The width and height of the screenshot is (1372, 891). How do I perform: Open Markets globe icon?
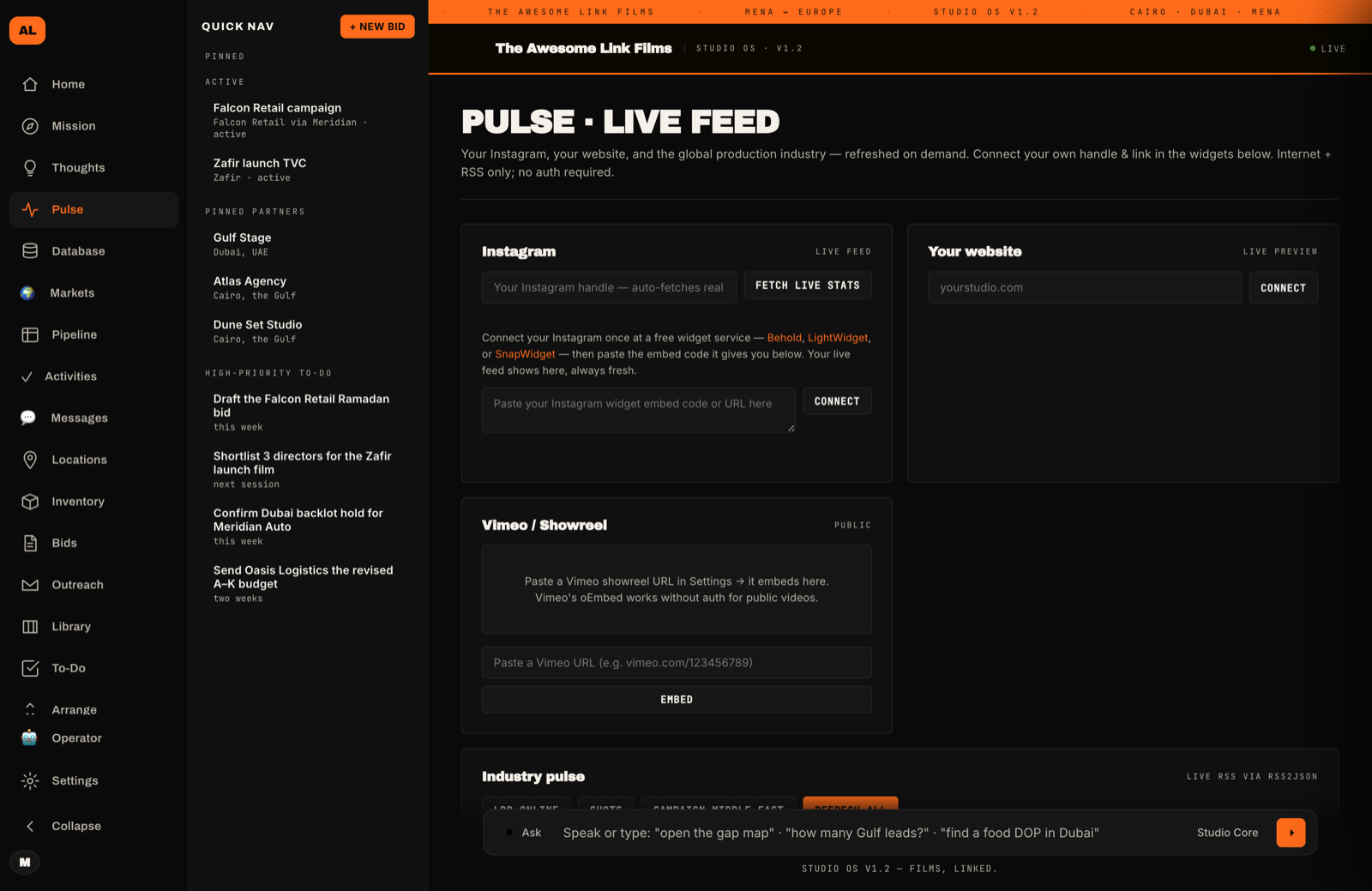tap(27, 293)
